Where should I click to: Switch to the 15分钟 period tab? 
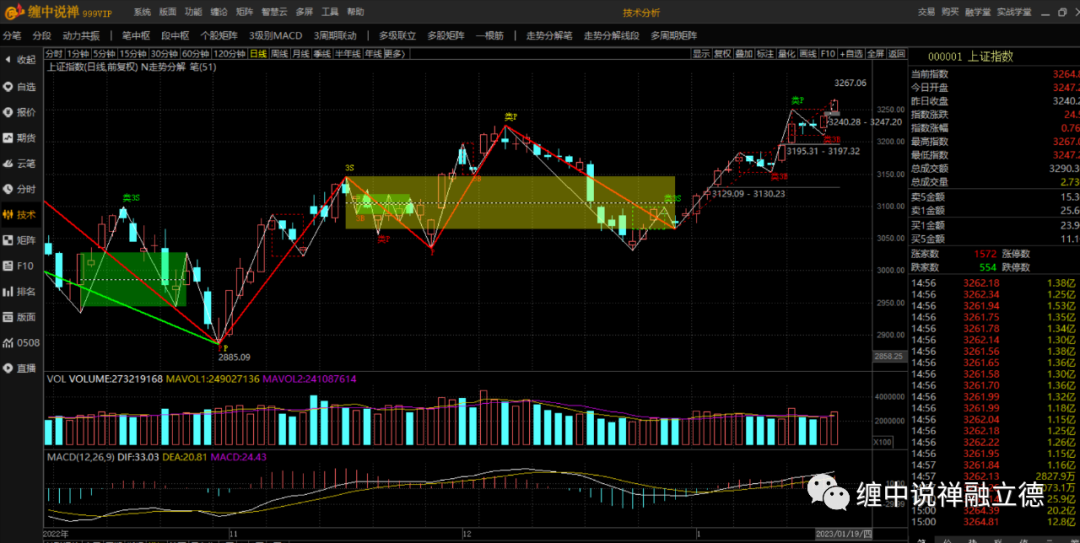click(132, 54)
